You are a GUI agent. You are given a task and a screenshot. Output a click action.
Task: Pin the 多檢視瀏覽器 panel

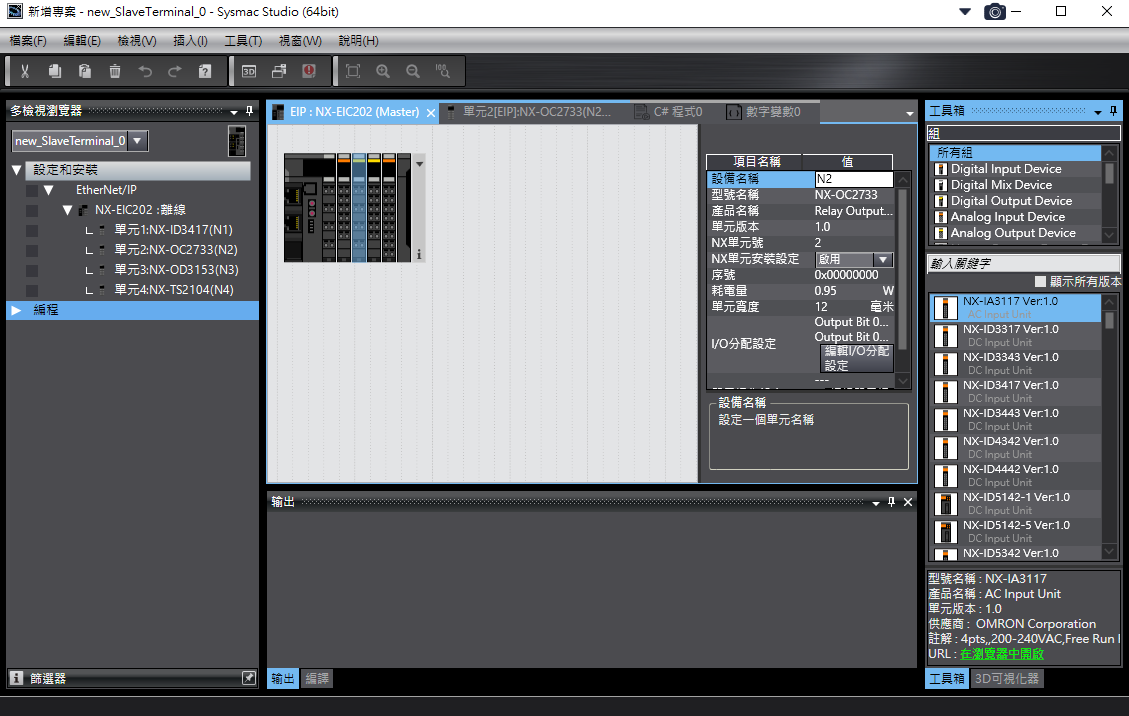coord(250,111)
